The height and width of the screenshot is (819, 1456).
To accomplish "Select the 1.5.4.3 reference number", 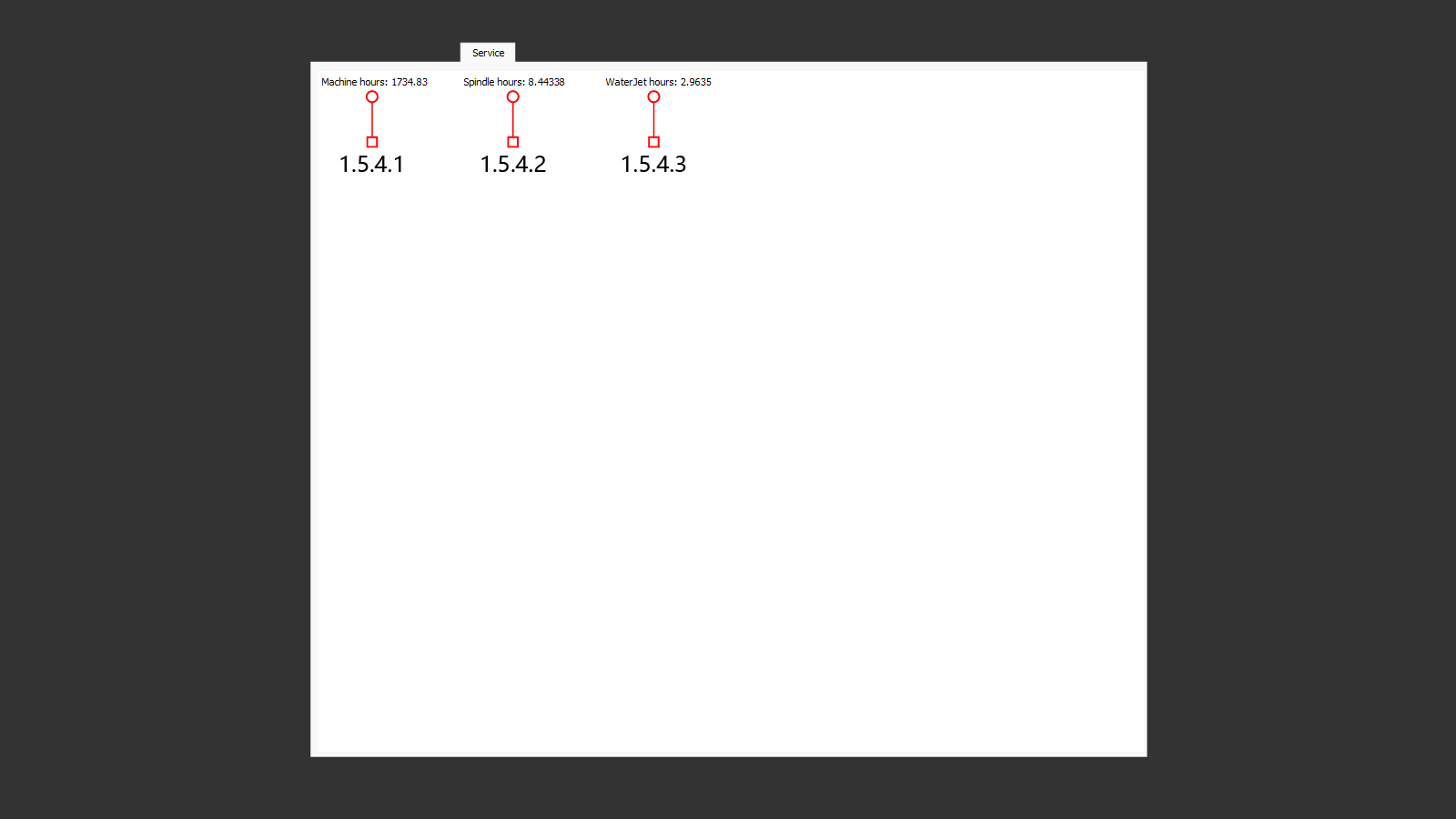I will pyautogui.click(x=653, y=165).
